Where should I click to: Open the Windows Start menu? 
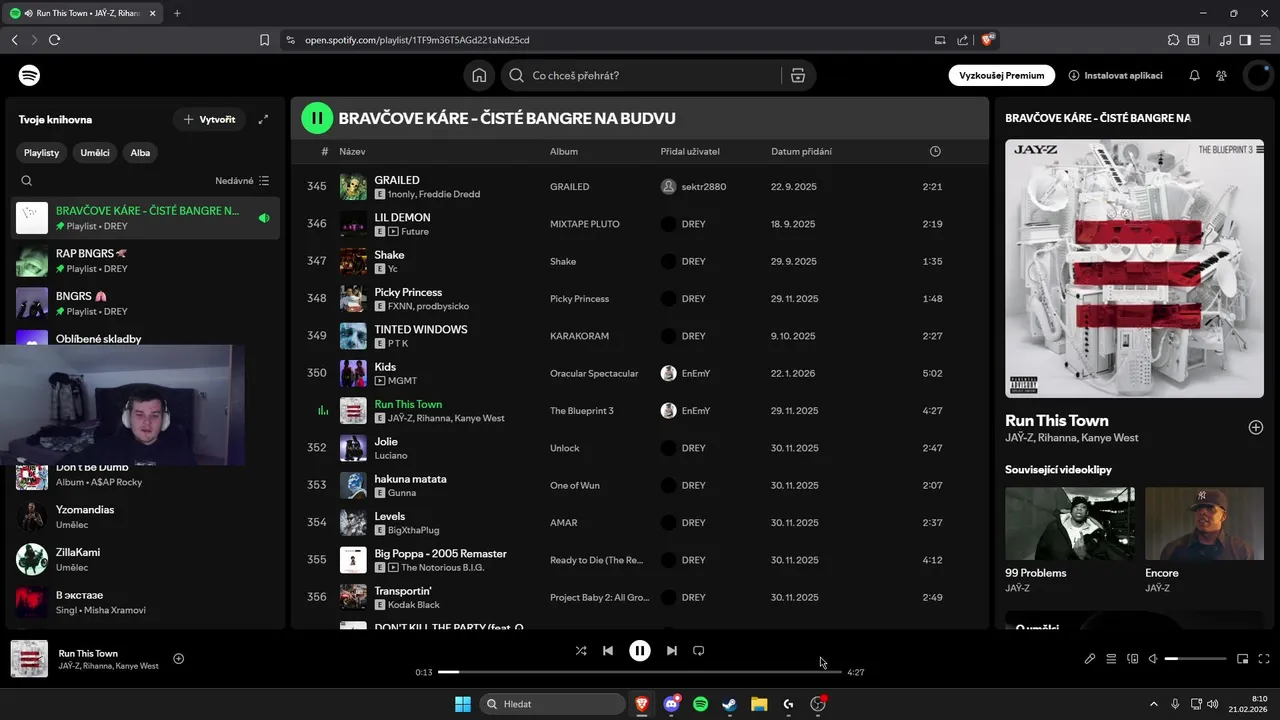tap(463, 704)
